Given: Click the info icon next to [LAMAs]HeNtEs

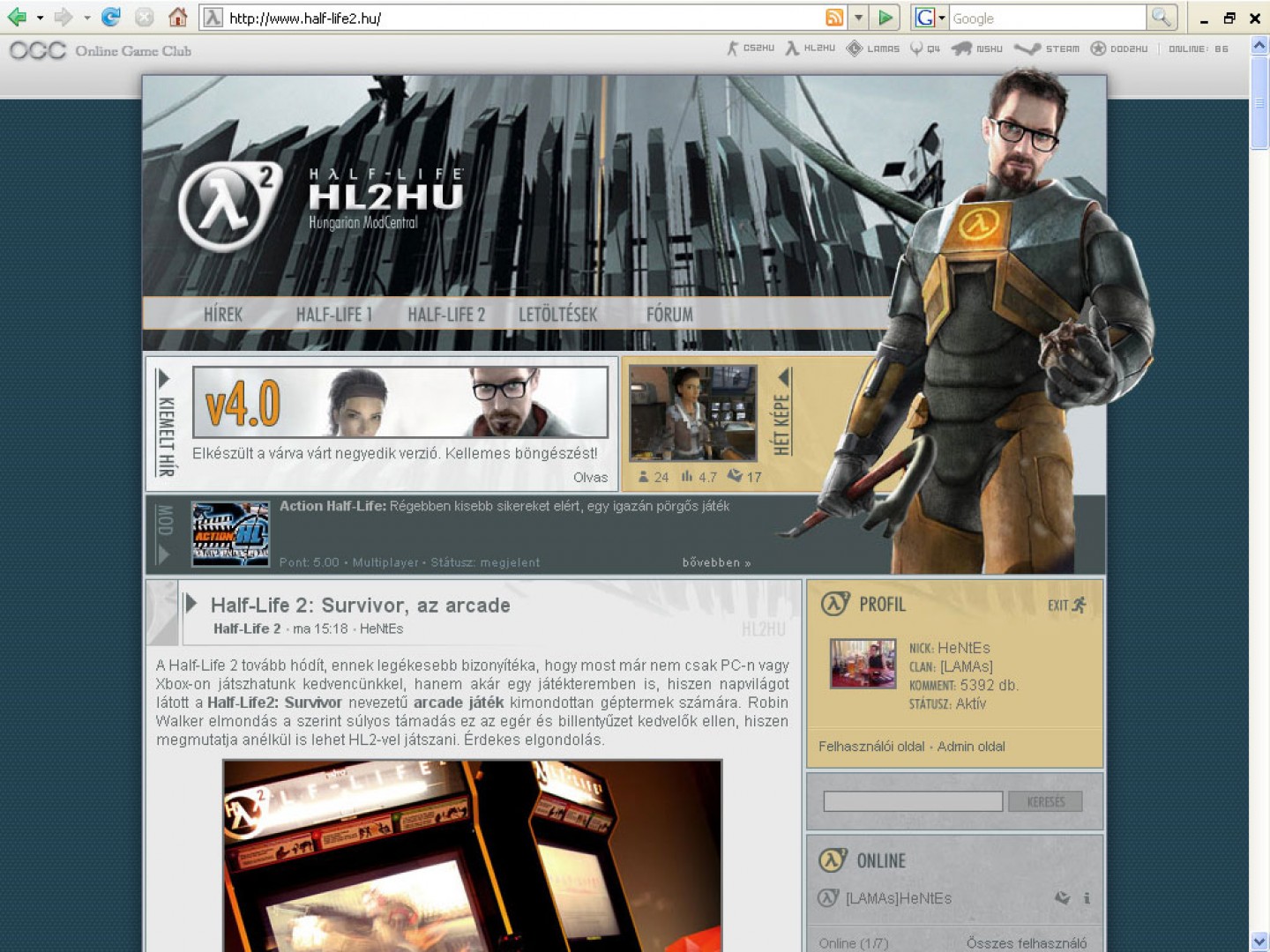Looking at the screenshot, I should coord(1087,898).
